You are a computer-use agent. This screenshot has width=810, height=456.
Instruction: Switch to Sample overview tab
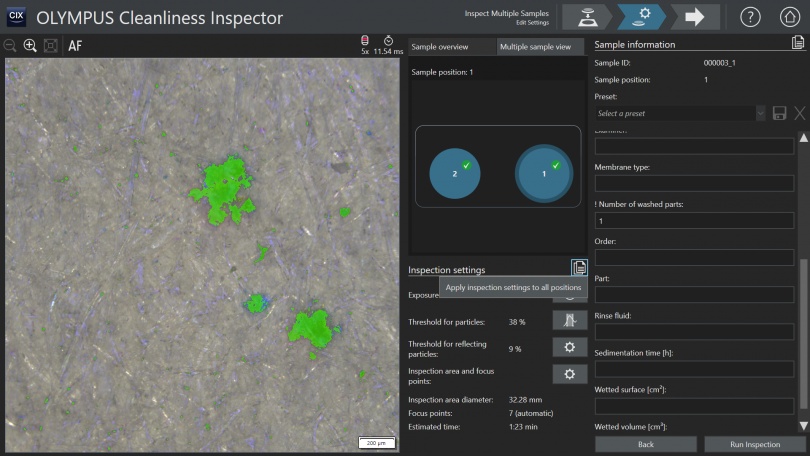[452, 47]
